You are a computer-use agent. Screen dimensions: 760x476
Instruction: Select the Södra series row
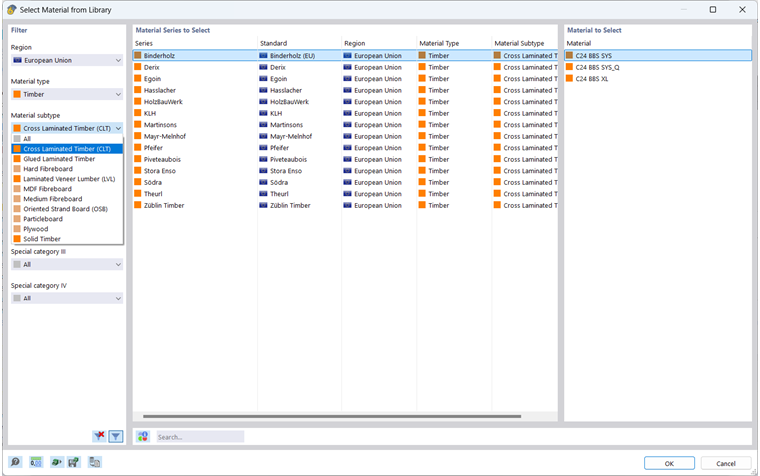click(x=345, y=182)
